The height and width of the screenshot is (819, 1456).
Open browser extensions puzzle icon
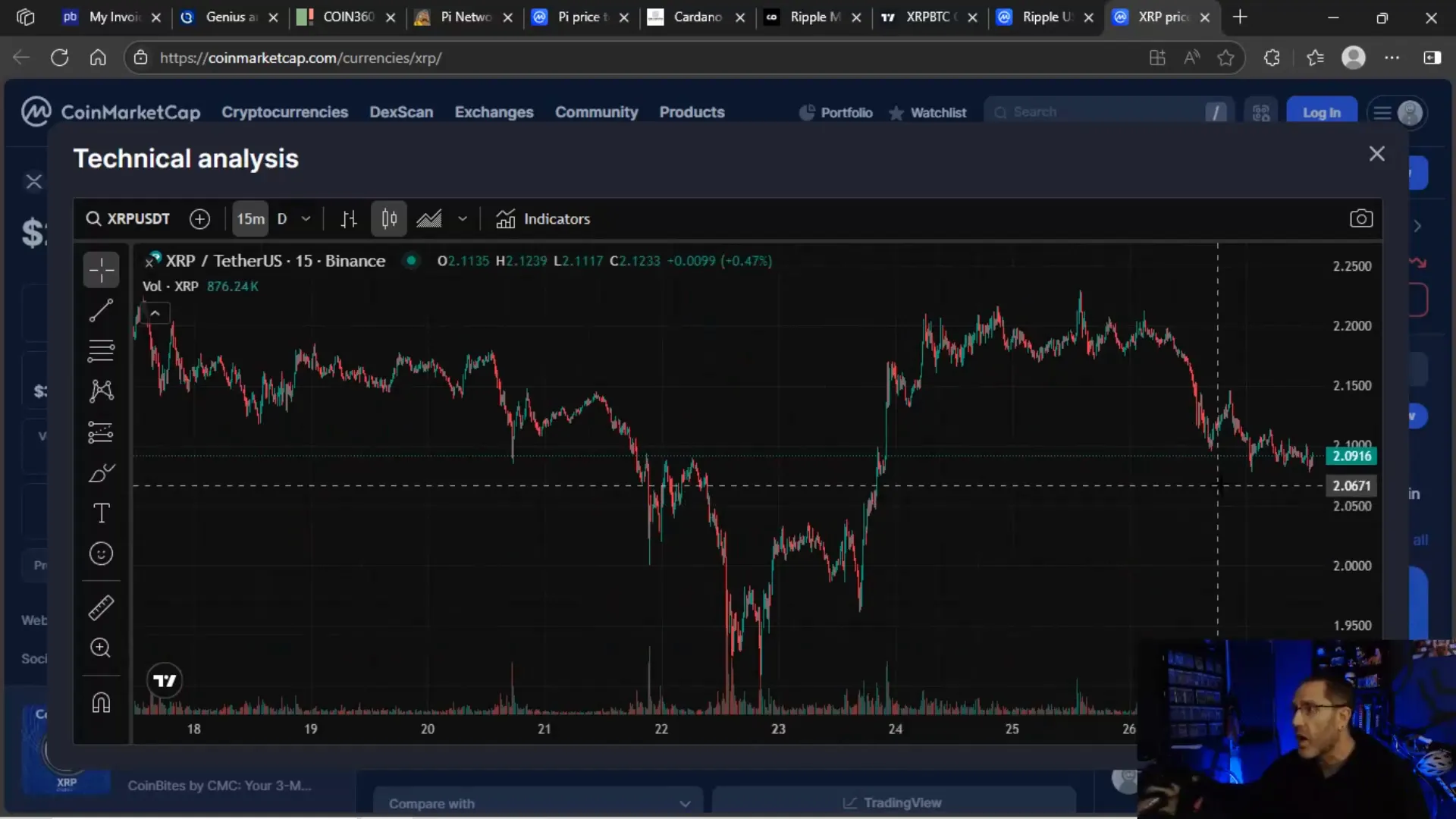pyautogui.click(x=1272, y=58)
